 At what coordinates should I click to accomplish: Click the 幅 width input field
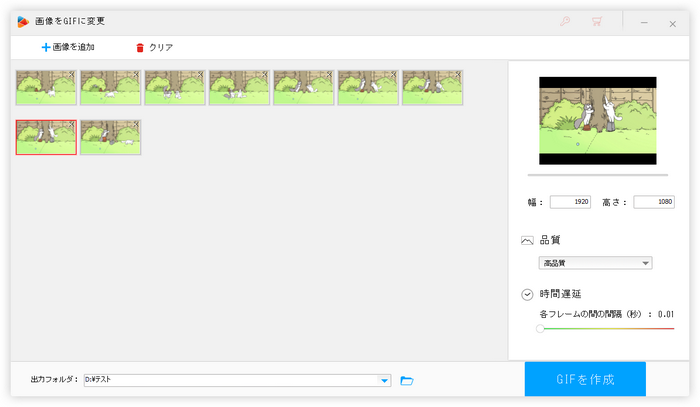click(x=570, y=202)
